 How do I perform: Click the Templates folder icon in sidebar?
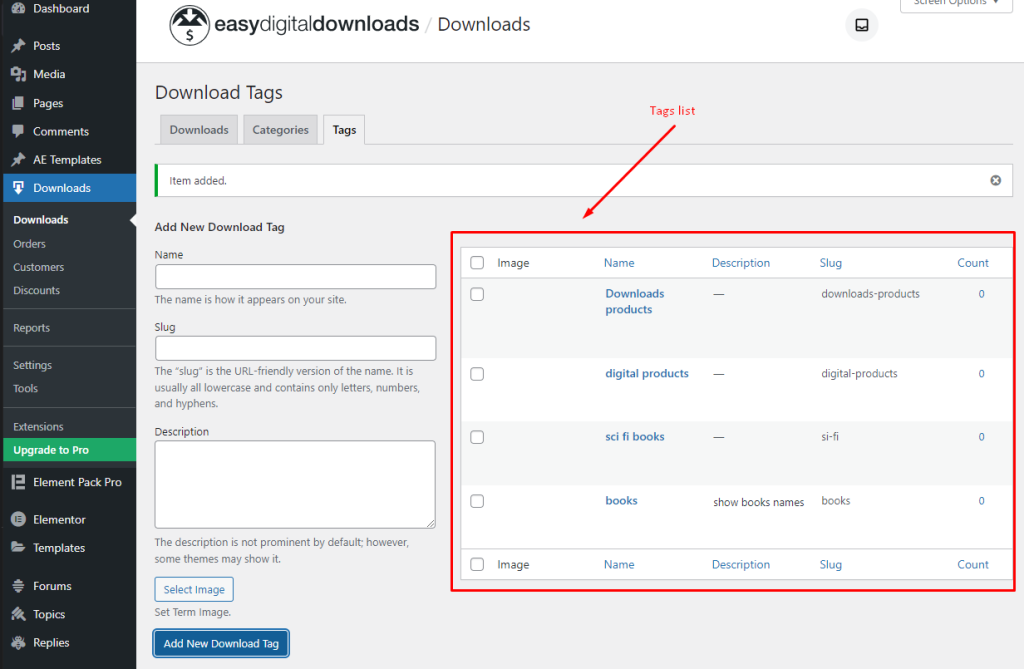18,548
